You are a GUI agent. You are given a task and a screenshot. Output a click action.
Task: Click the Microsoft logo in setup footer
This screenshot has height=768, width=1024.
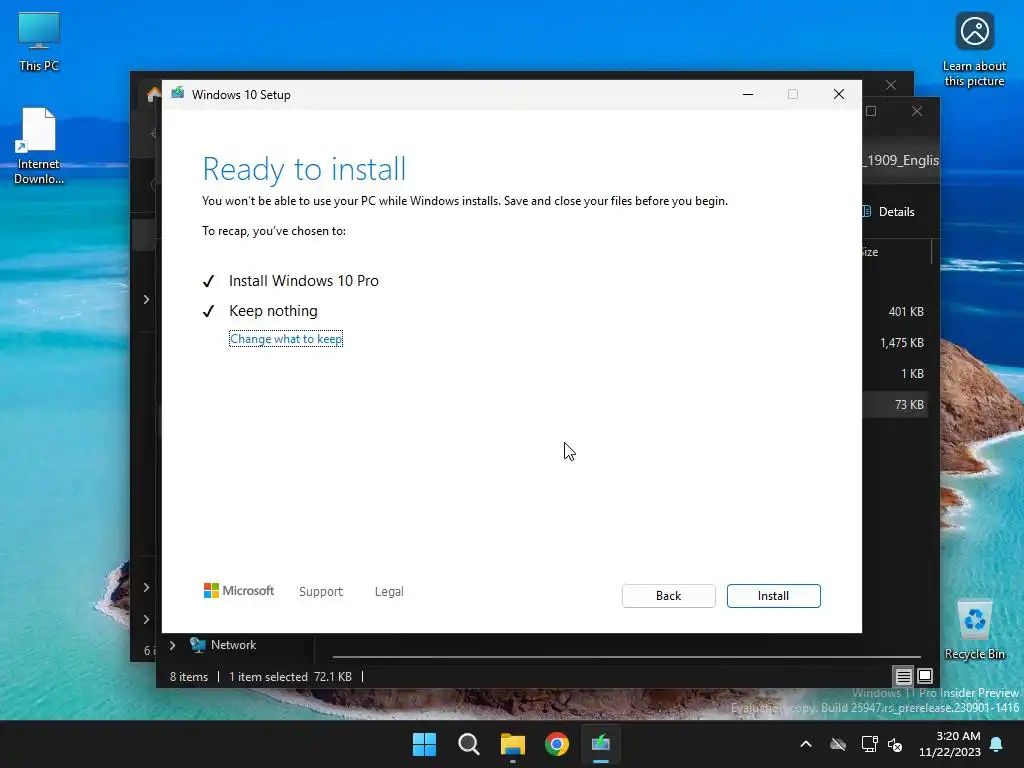[x=239, y=590]
